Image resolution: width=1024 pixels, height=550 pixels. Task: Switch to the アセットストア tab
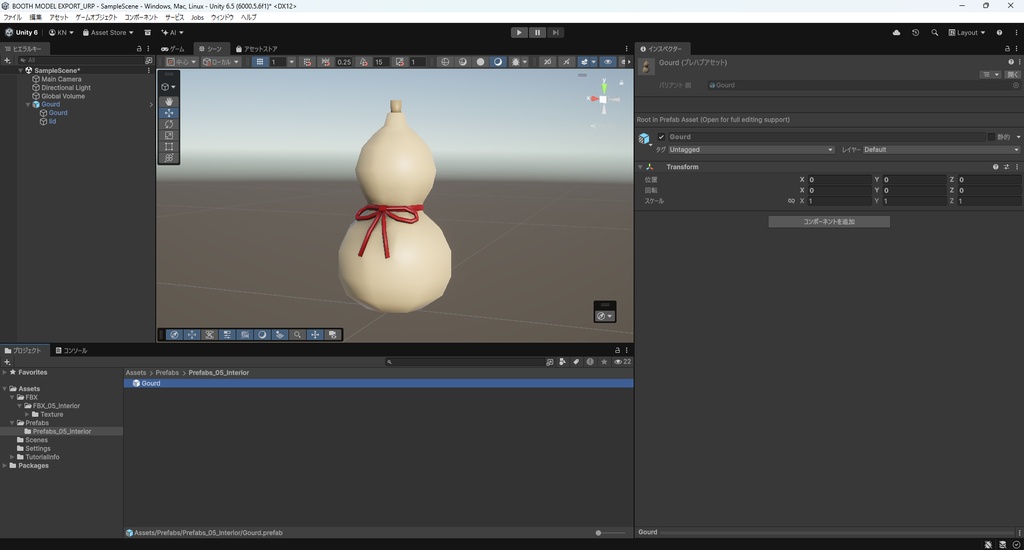pyautogui.click(x=257, y=49)
